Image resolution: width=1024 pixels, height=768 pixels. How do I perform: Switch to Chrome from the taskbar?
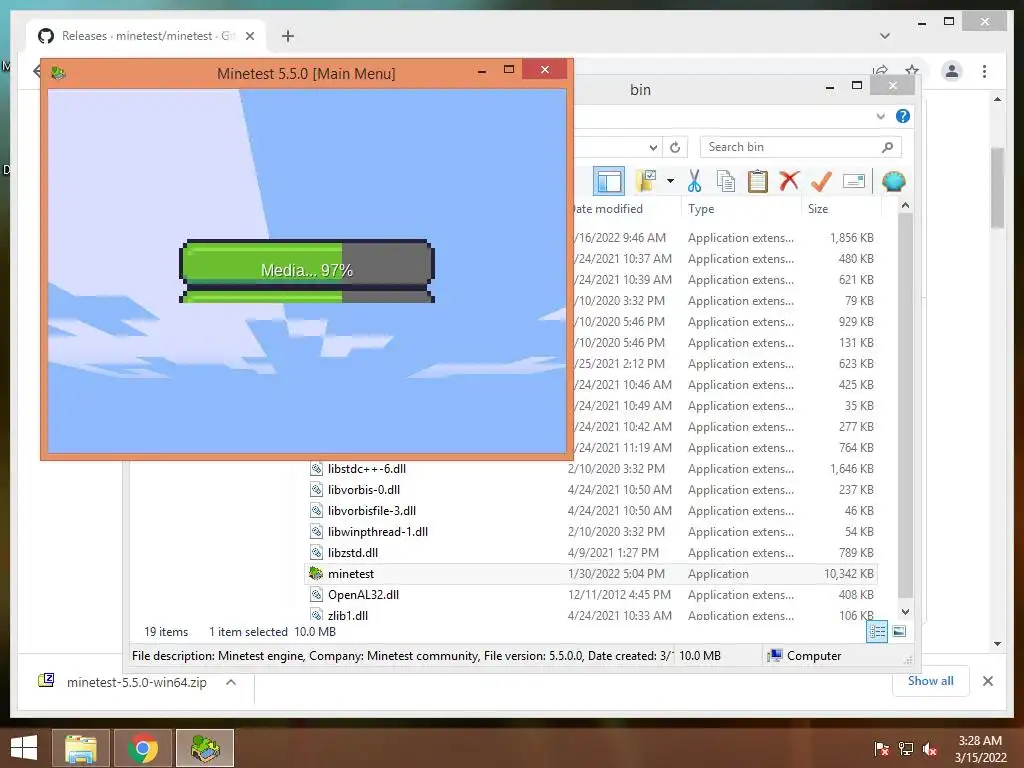pos(143,748)
